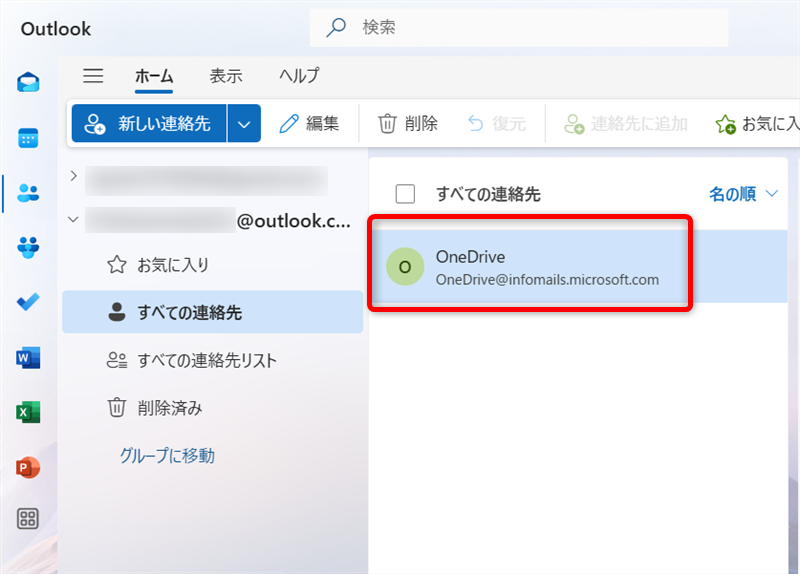The height and width of the screenshot is (574, 800).
Task: Toggle the hamburger navigation pane button
Action: pyautogui.click(x=93, y=76)
